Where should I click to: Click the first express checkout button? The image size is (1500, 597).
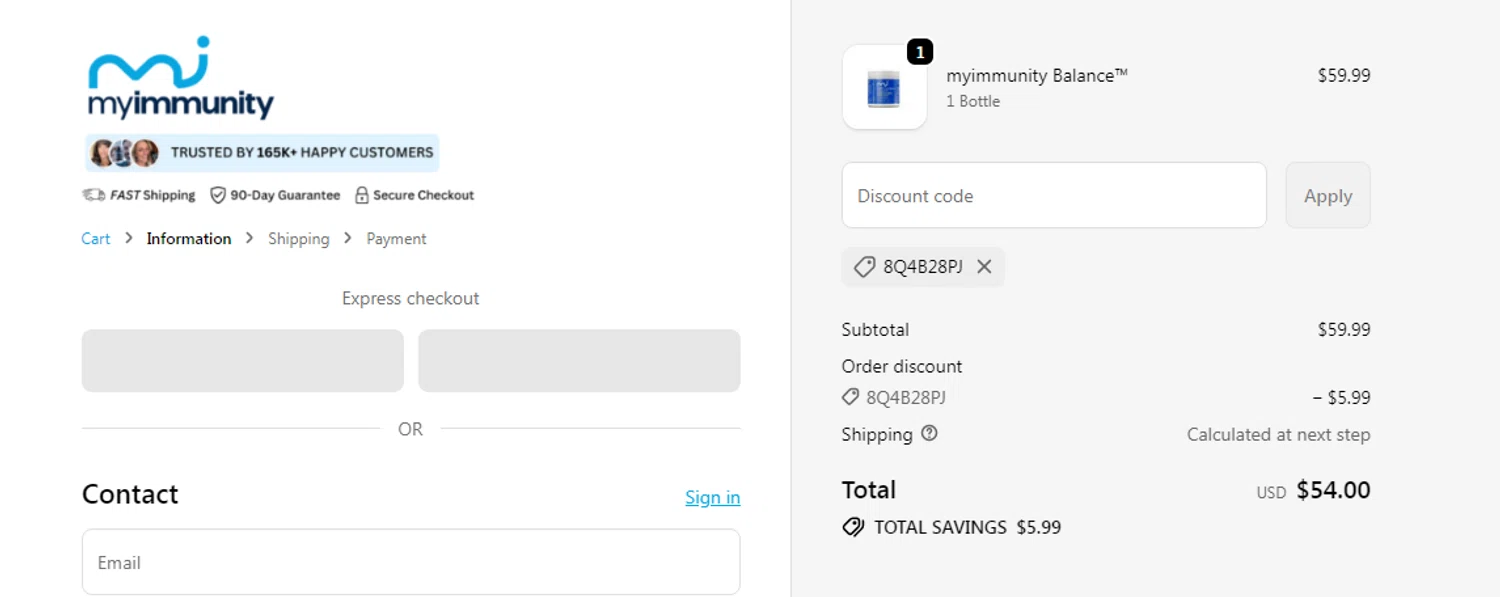point(243,361)
